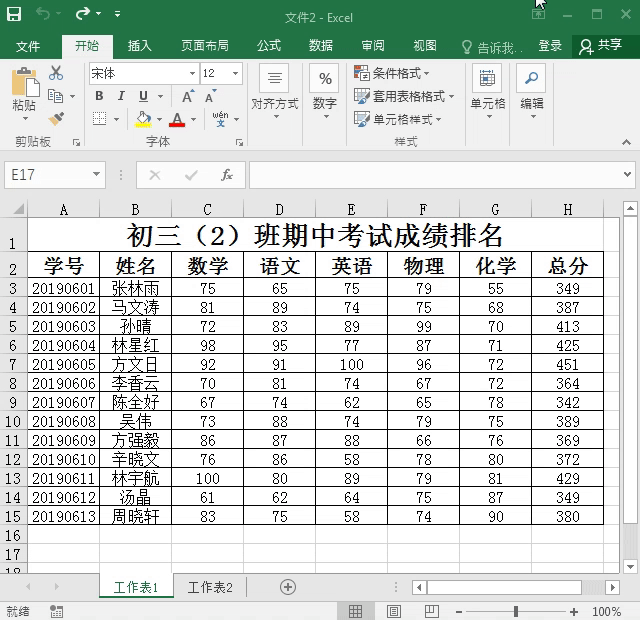Click the Redo arrow icon
Screen dimensions: 640x620
pos(82,14)
